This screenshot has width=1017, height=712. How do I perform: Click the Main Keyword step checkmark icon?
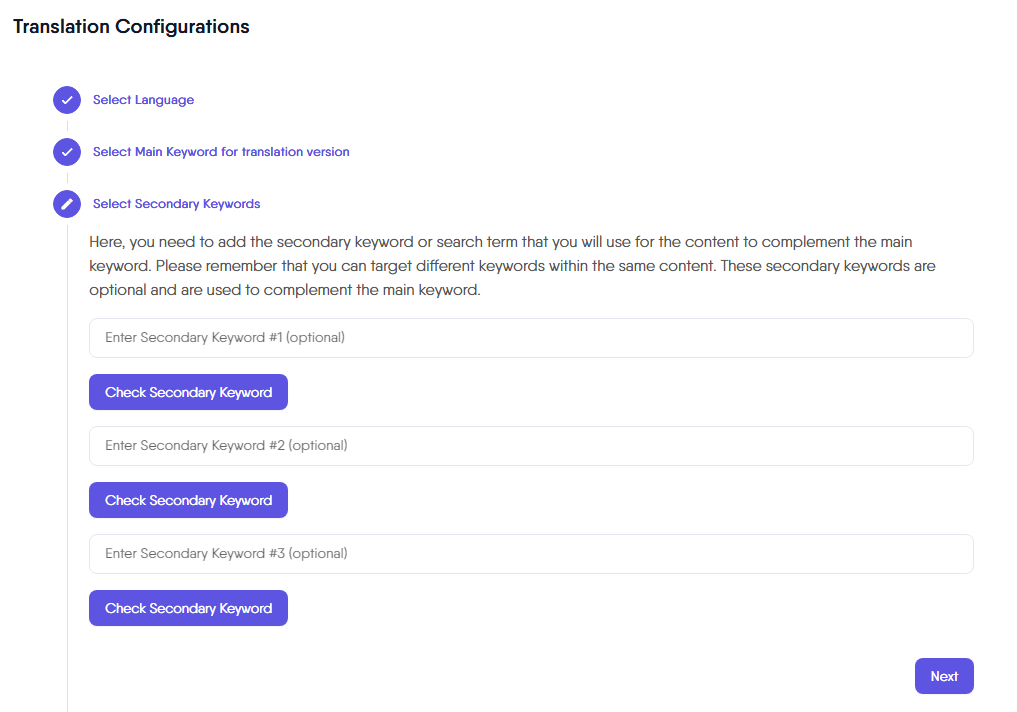[x=67, y=152]
